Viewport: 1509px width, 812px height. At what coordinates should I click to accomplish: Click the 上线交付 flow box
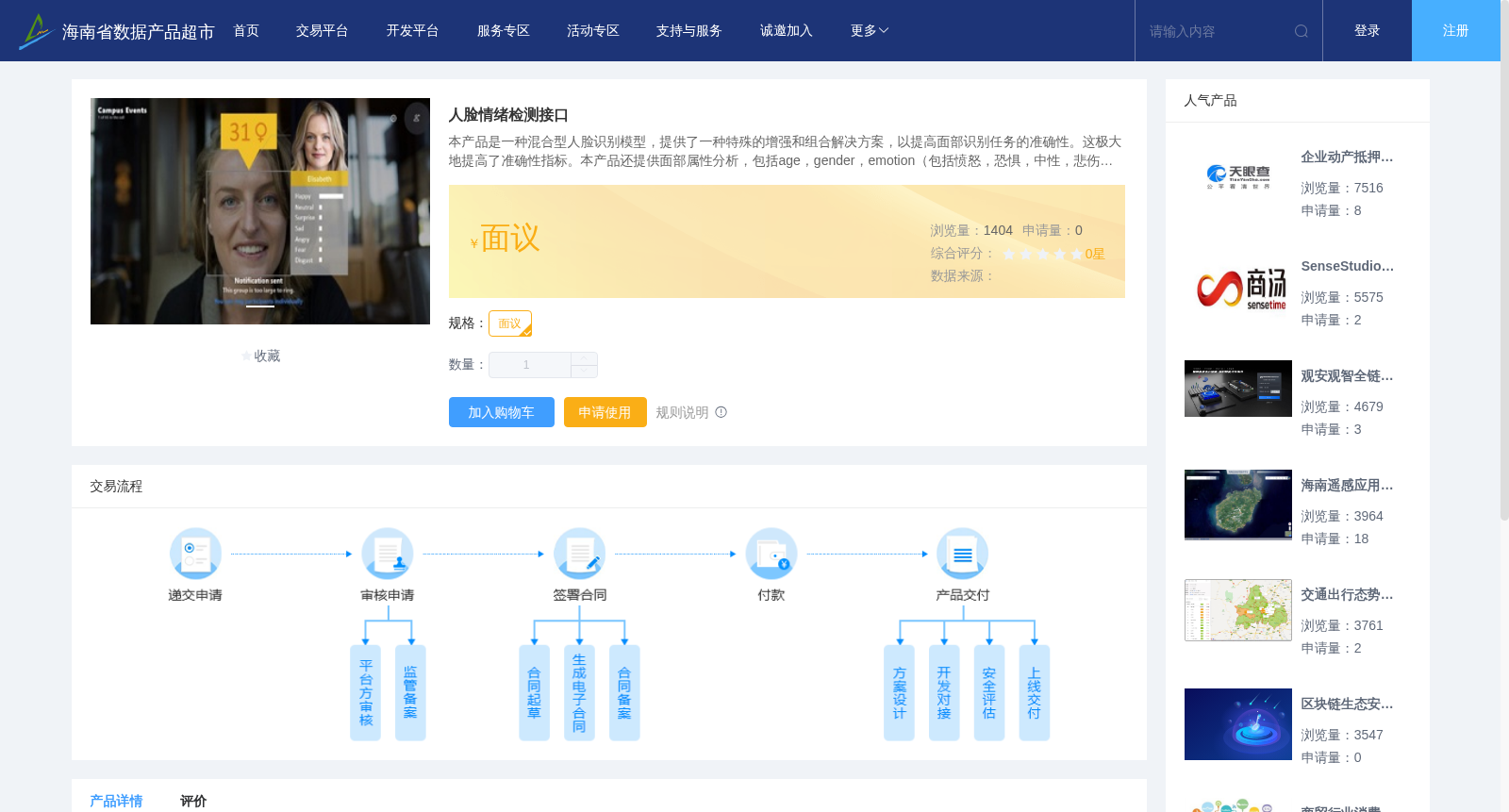1035,693
